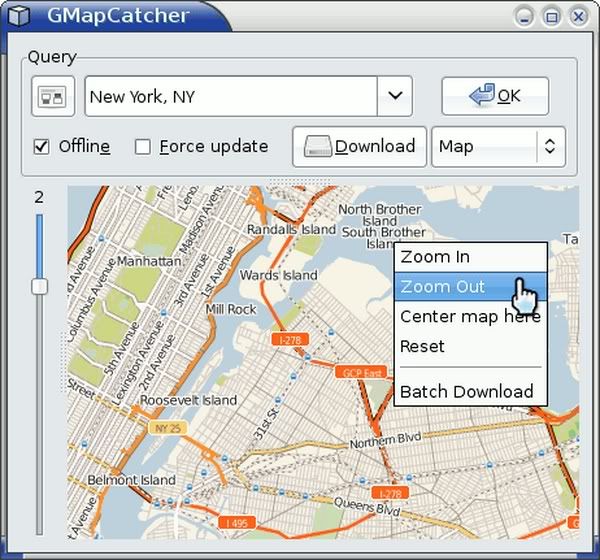Click the Northern Blvd label on map
Viewport: 600px width, 560px height.
coord(385,440)
